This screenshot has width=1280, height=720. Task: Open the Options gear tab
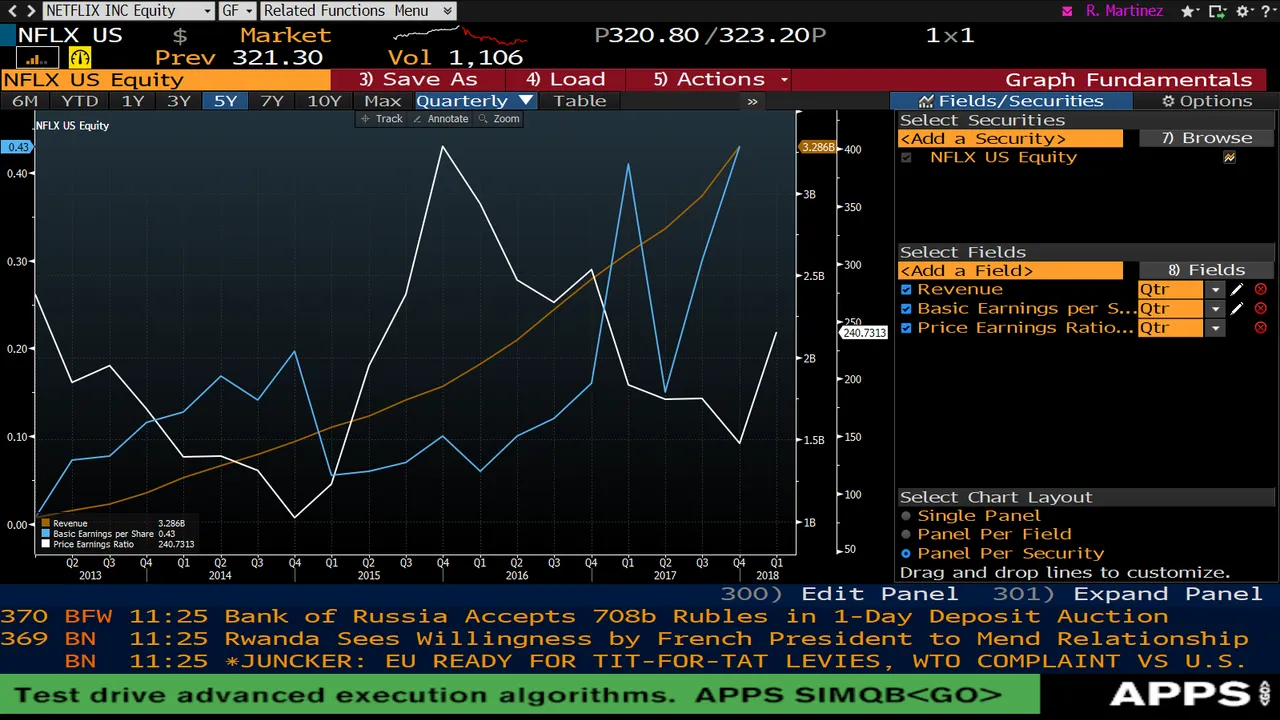pos(1207,101)
